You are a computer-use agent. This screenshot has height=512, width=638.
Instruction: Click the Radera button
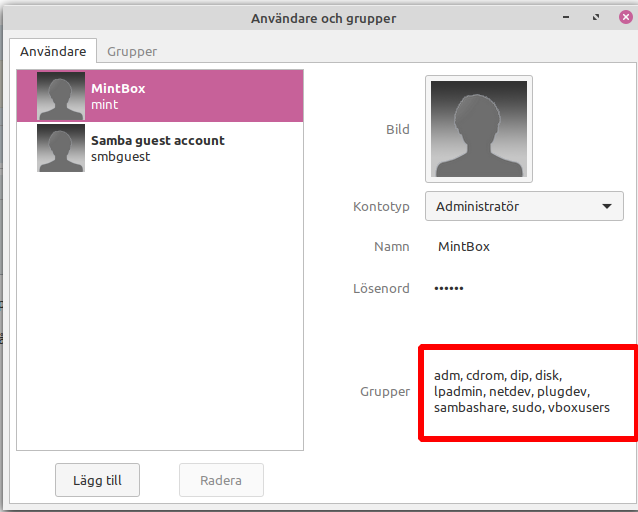point(221,480)
